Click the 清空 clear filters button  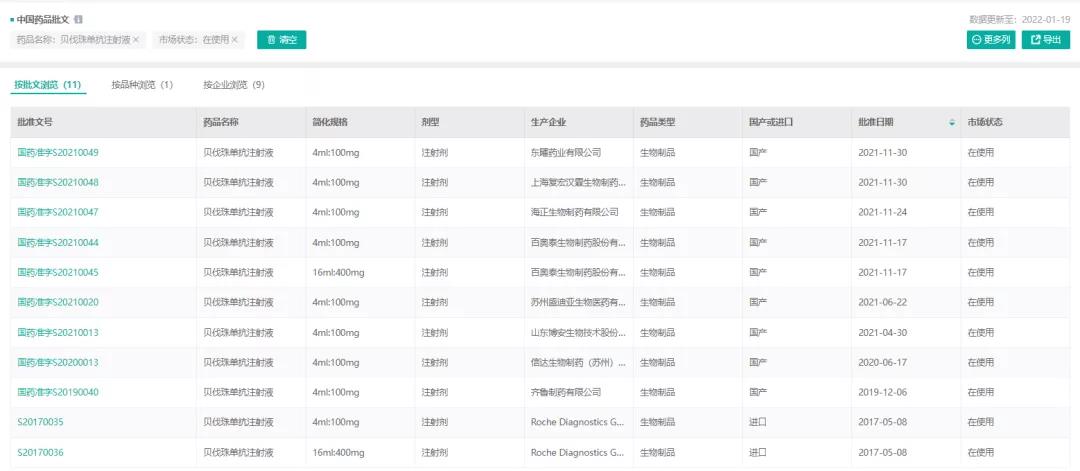[281, 40]
